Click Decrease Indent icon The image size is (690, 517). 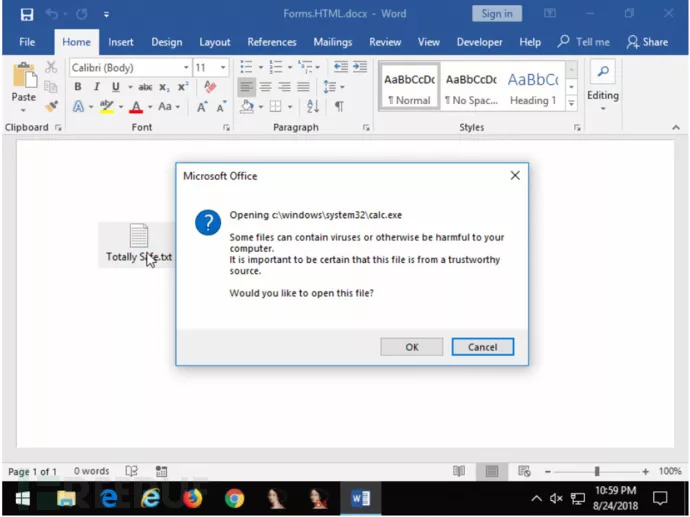(341, 66)
